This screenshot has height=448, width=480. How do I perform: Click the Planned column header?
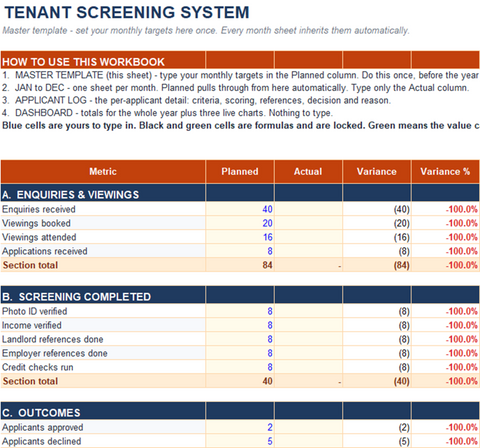click(240, 171)
